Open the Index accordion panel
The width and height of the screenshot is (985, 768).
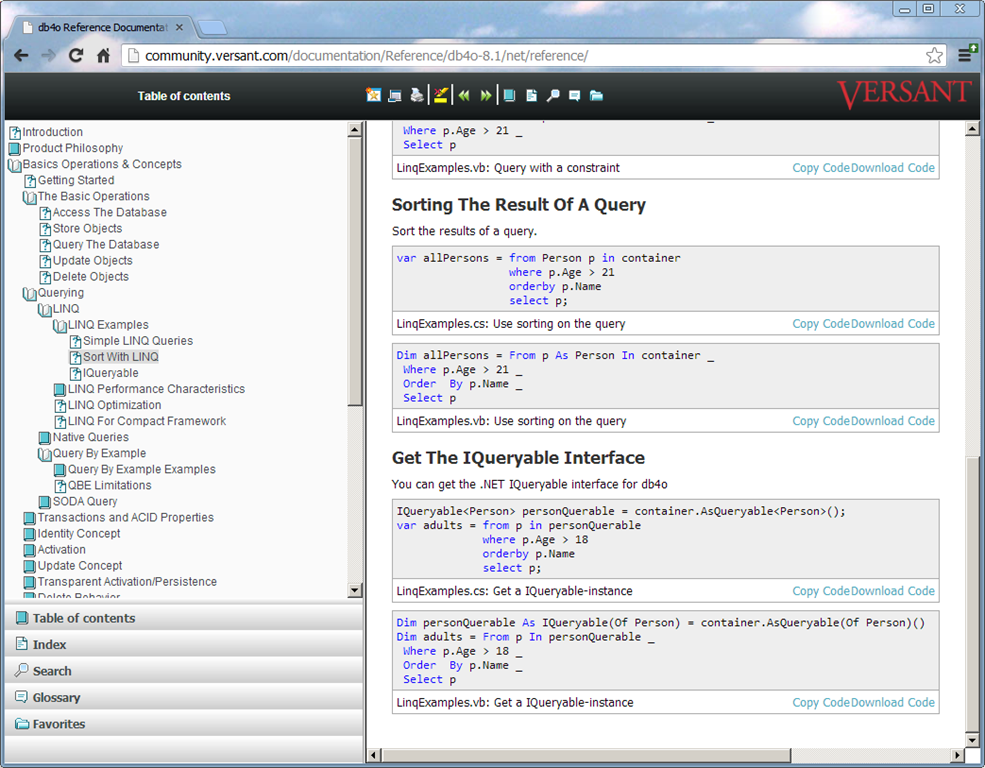(x=49, y=645)
